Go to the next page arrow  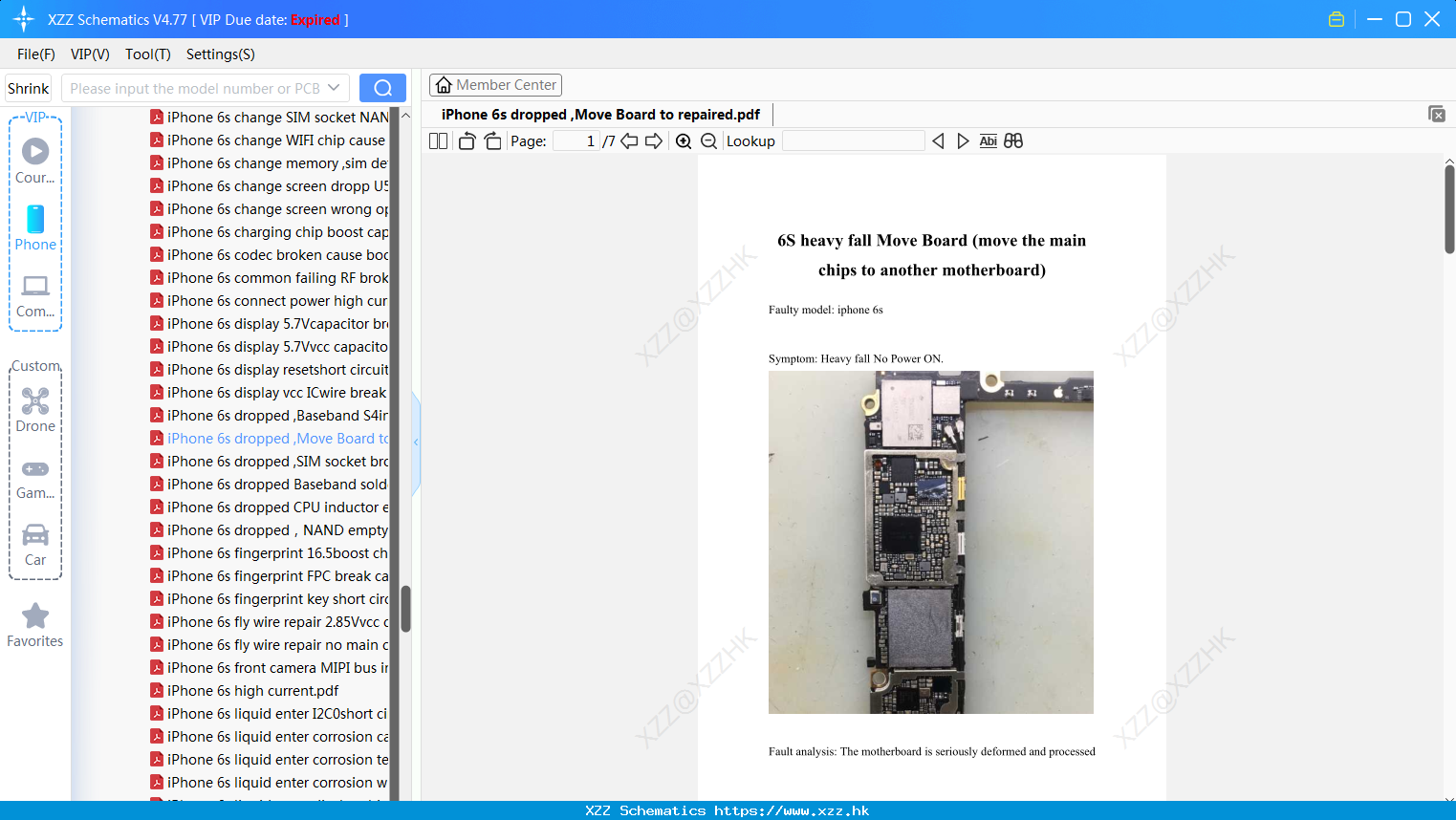[x=654, y=140]
